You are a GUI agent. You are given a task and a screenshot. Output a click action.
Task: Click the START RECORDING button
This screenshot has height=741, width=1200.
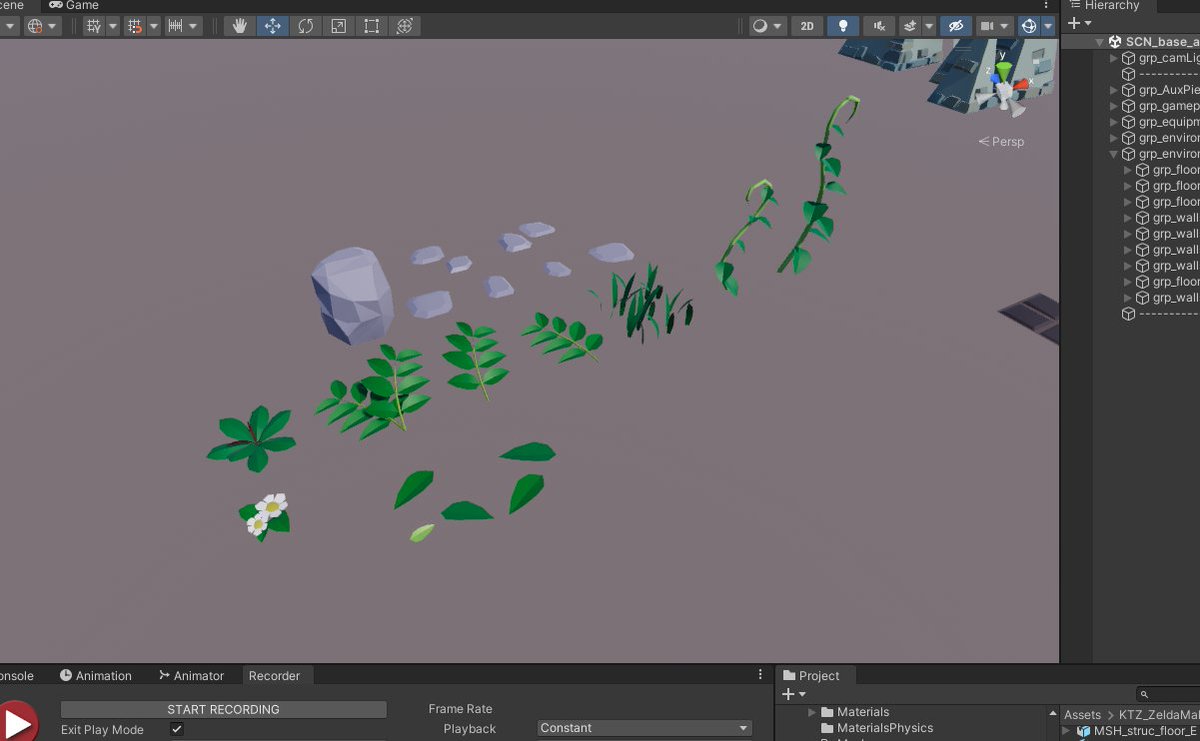pos(223,709)
